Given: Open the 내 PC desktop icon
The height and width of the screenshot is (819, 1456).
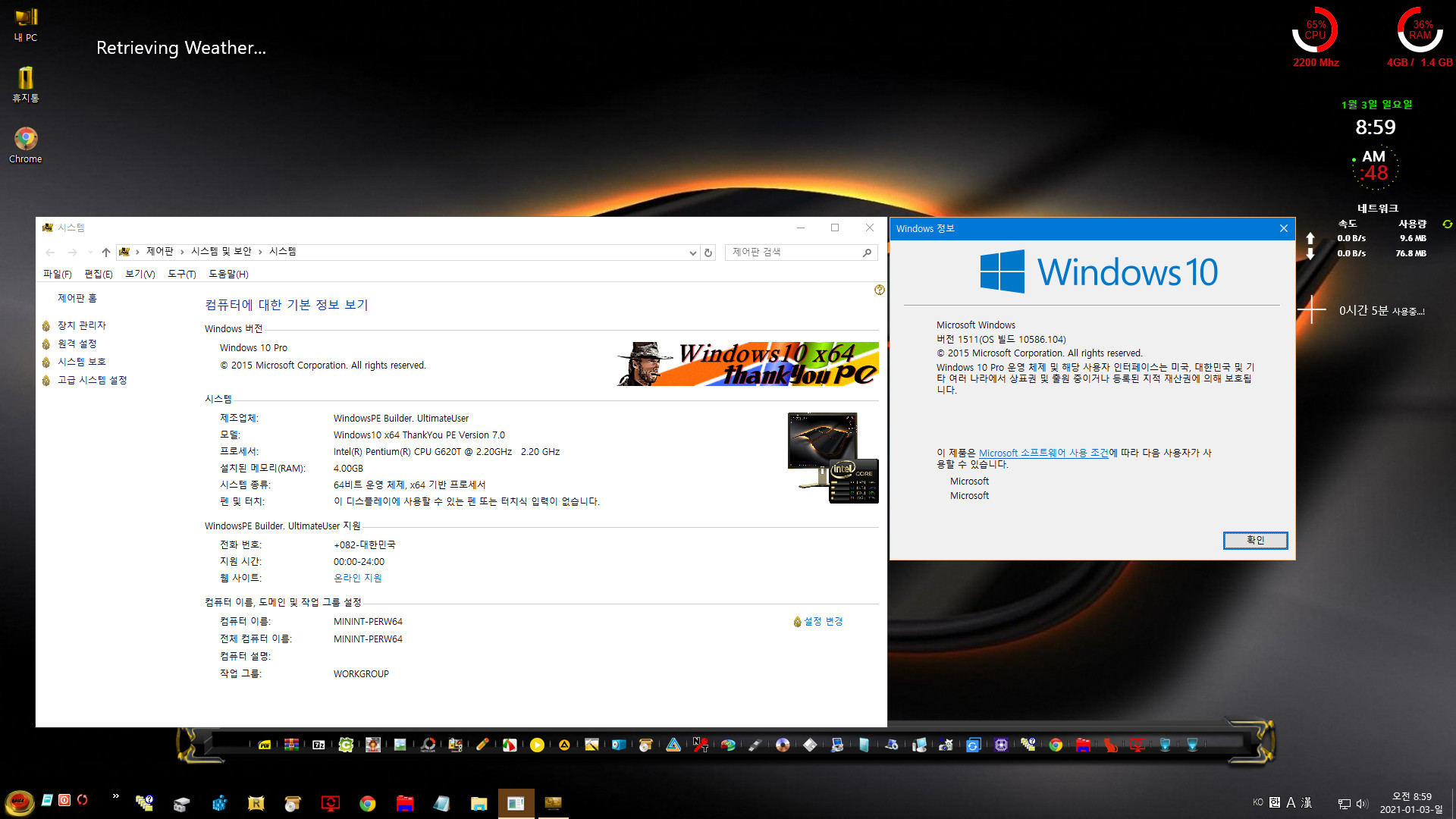Looking at the screenshot, I should point(26,24).
